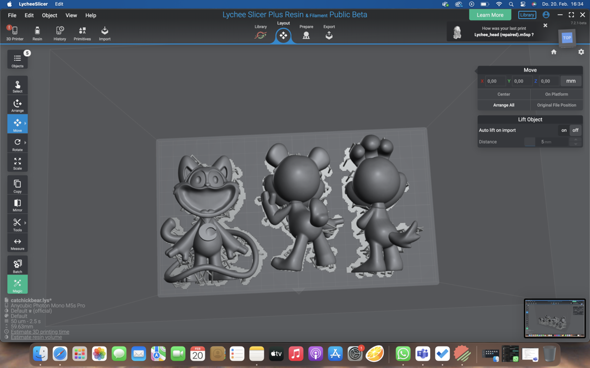590x368 pixels.
Task: Switch to the Library workflow tab
Action: coord(260,33)
